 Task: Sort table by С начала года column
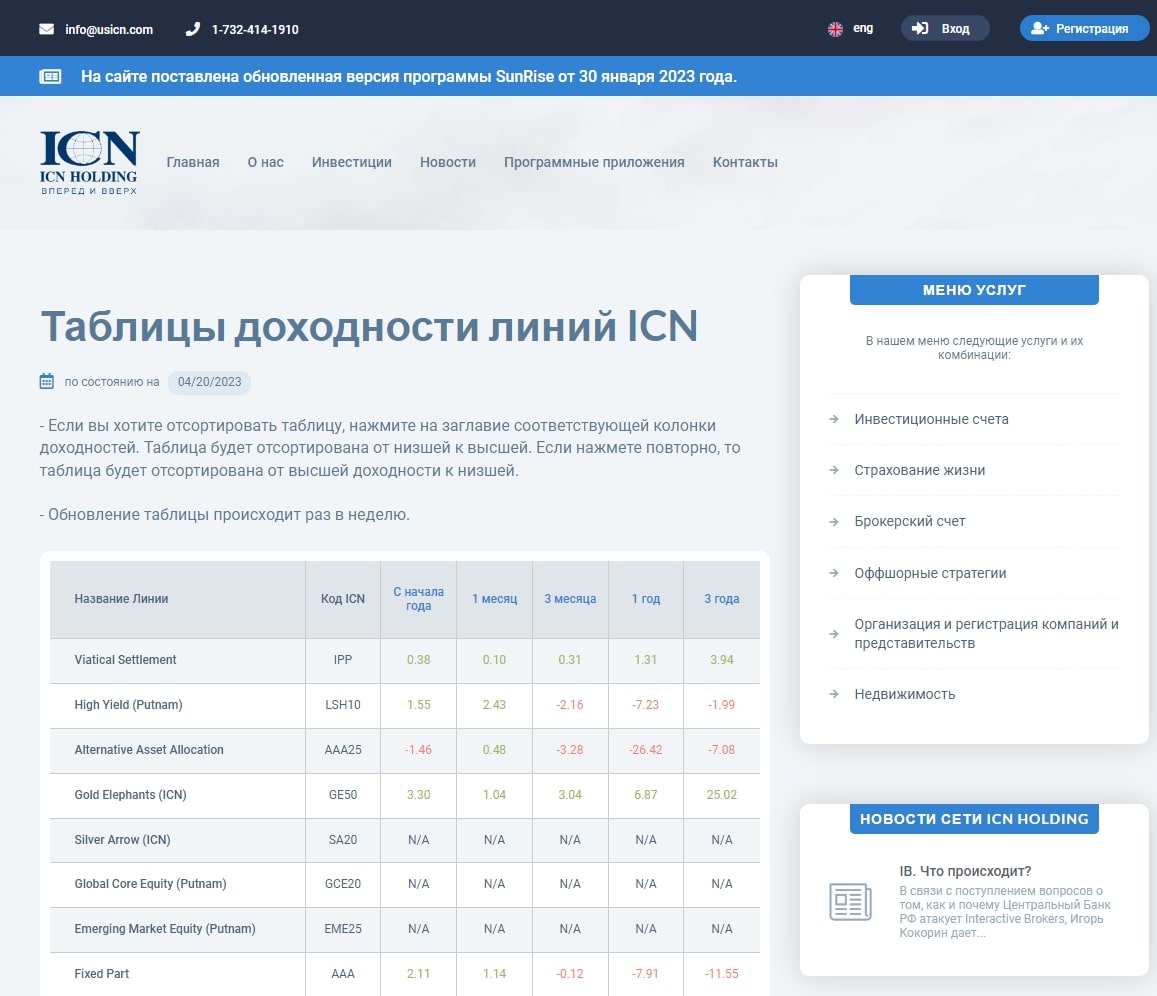tap(418, 599)
